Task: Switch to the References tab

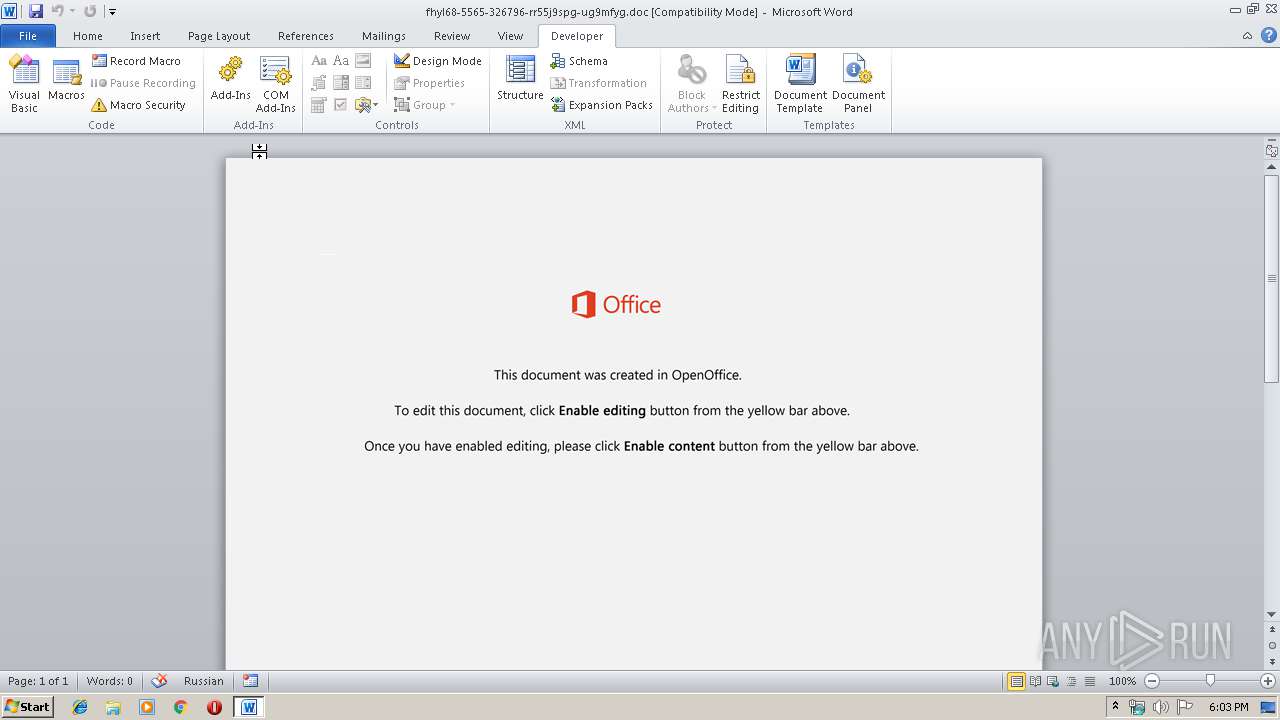Action: tap(306, 36)
